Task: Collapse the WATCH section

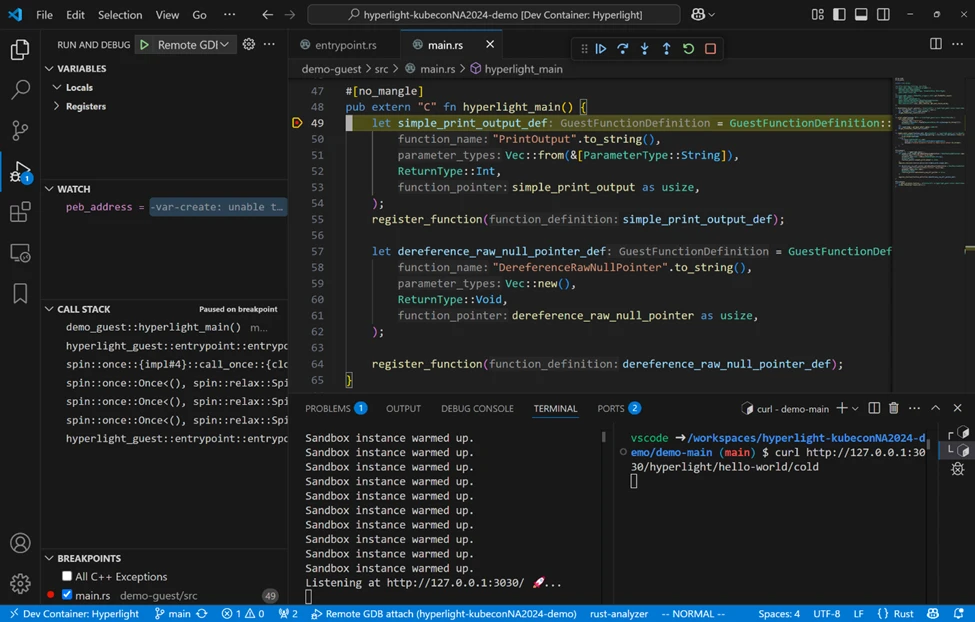Action: 49,188
